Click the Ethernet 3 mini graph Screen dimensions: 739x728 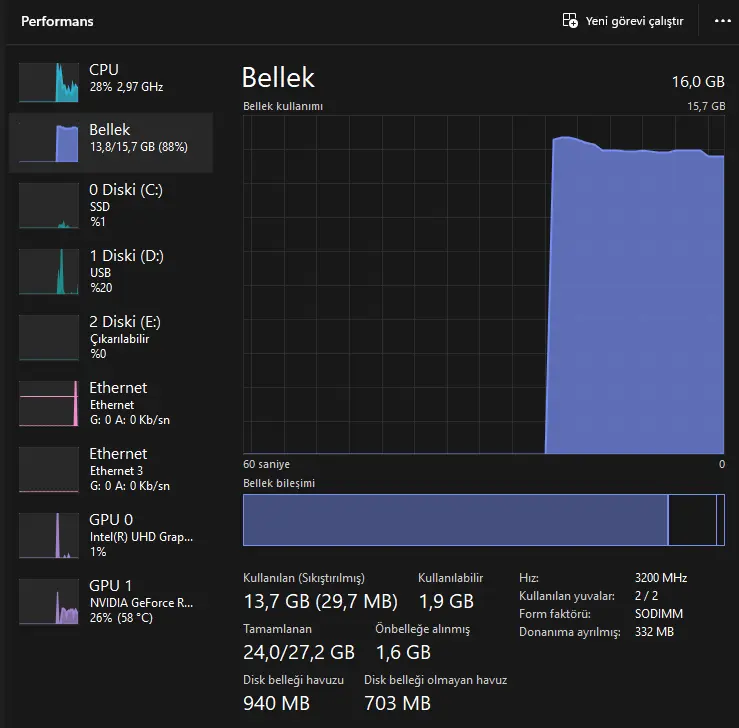[x=49, y=469]
